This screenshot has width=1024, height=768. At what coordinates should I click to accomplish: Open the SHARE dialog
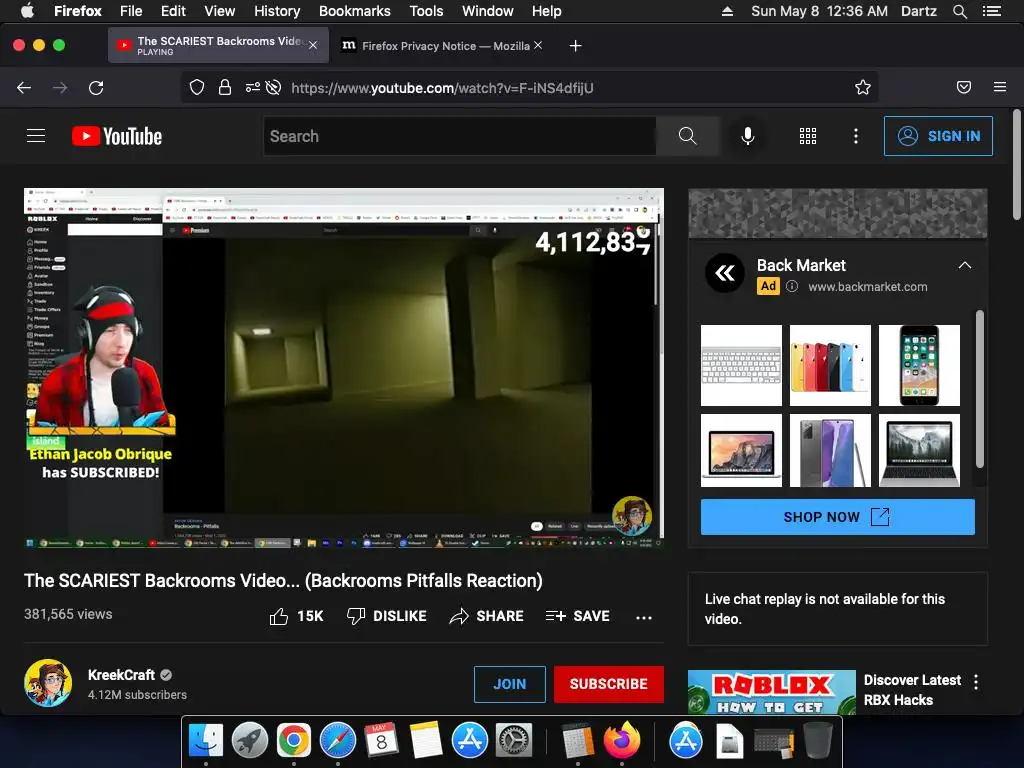pos(487,616)
